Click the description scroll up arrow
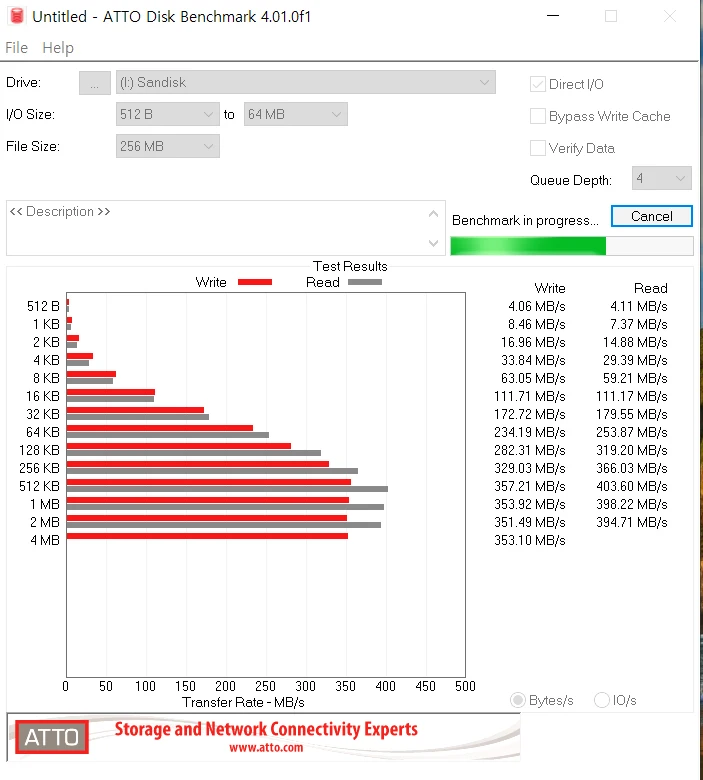The width and height of the screenshot is (703, 780). 433,213
